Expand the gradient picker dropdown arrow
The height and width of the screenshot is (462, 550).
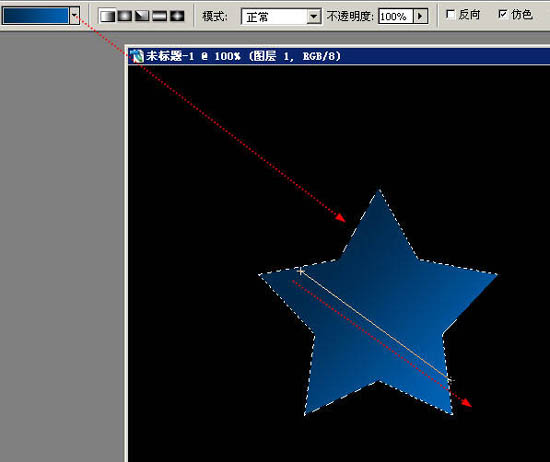click(x=74, y=15)
